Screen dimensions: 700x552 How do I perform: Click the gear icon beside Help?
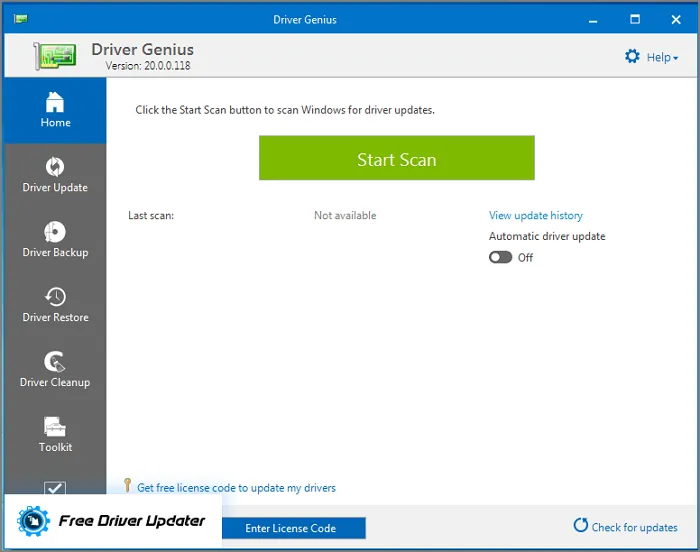tap(632, 57)
